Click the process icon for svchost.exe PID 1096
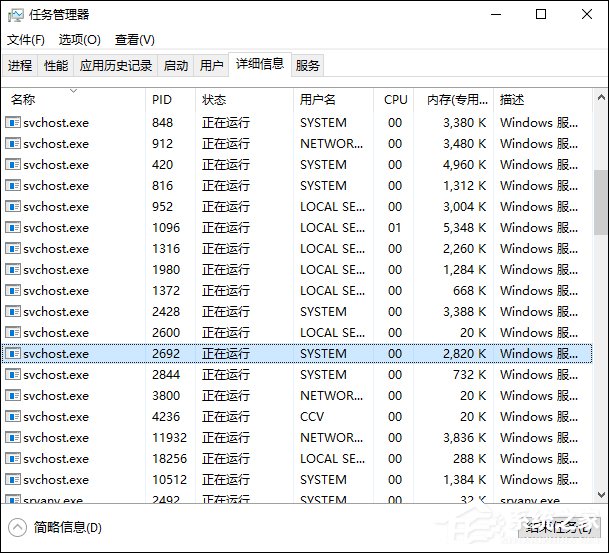This screenshot has width=609, height=553. pyautogui.click(x=13, y=228)
